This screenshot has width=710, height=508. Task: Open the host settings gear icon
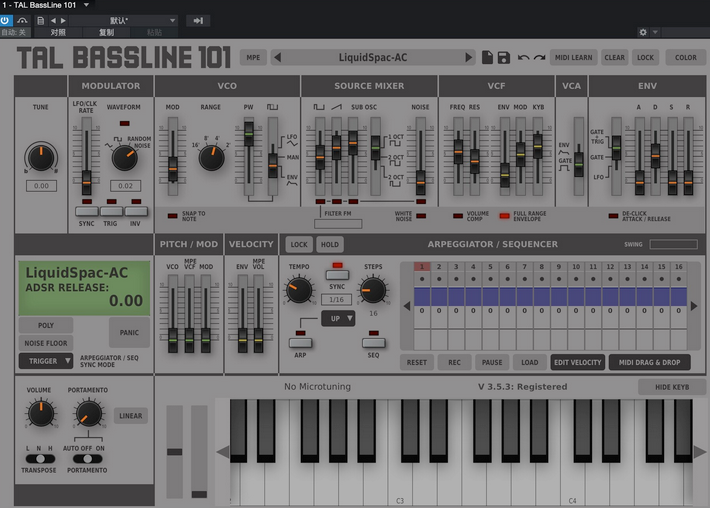coord(643,32)
